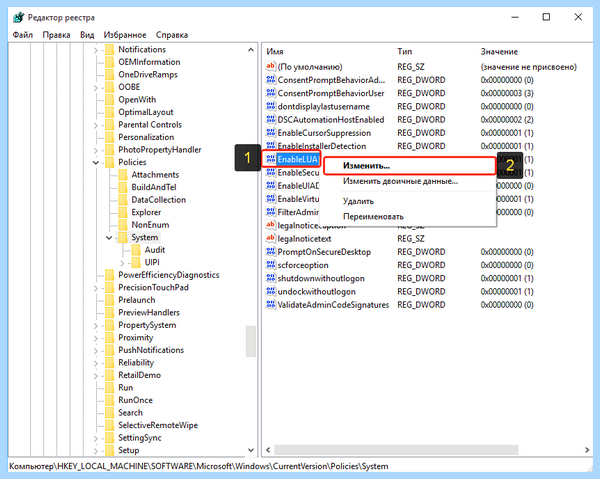Click the PromptOnSecureDesktop DWORD icon
600x479 pixels.
271,251
